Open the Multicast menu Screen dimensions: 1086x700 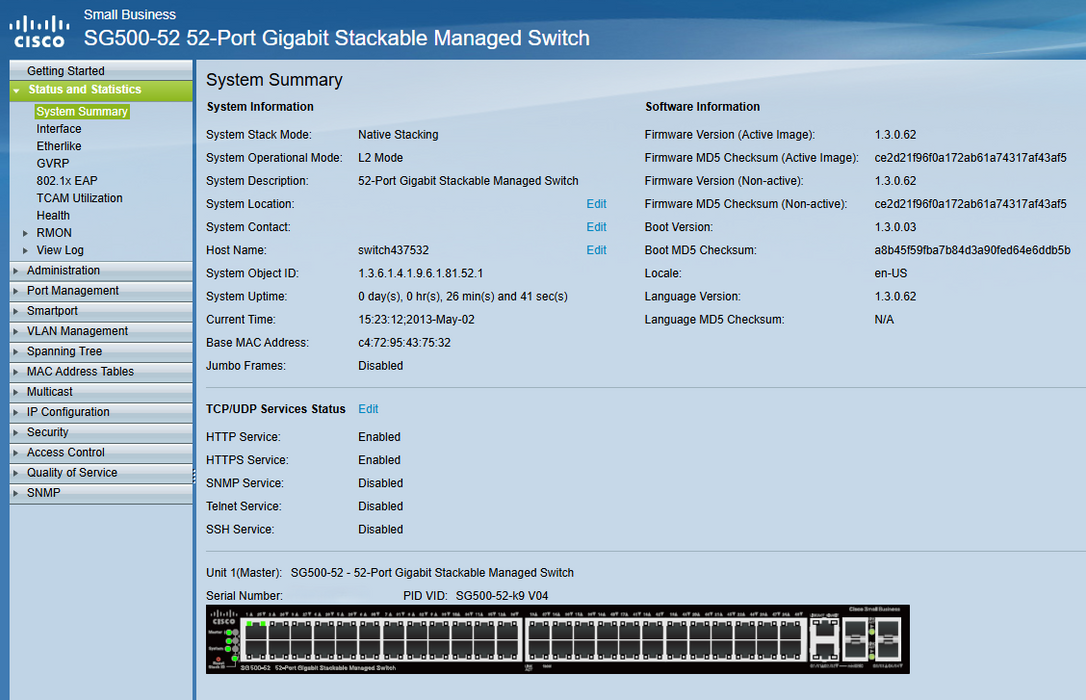point(100,392)
